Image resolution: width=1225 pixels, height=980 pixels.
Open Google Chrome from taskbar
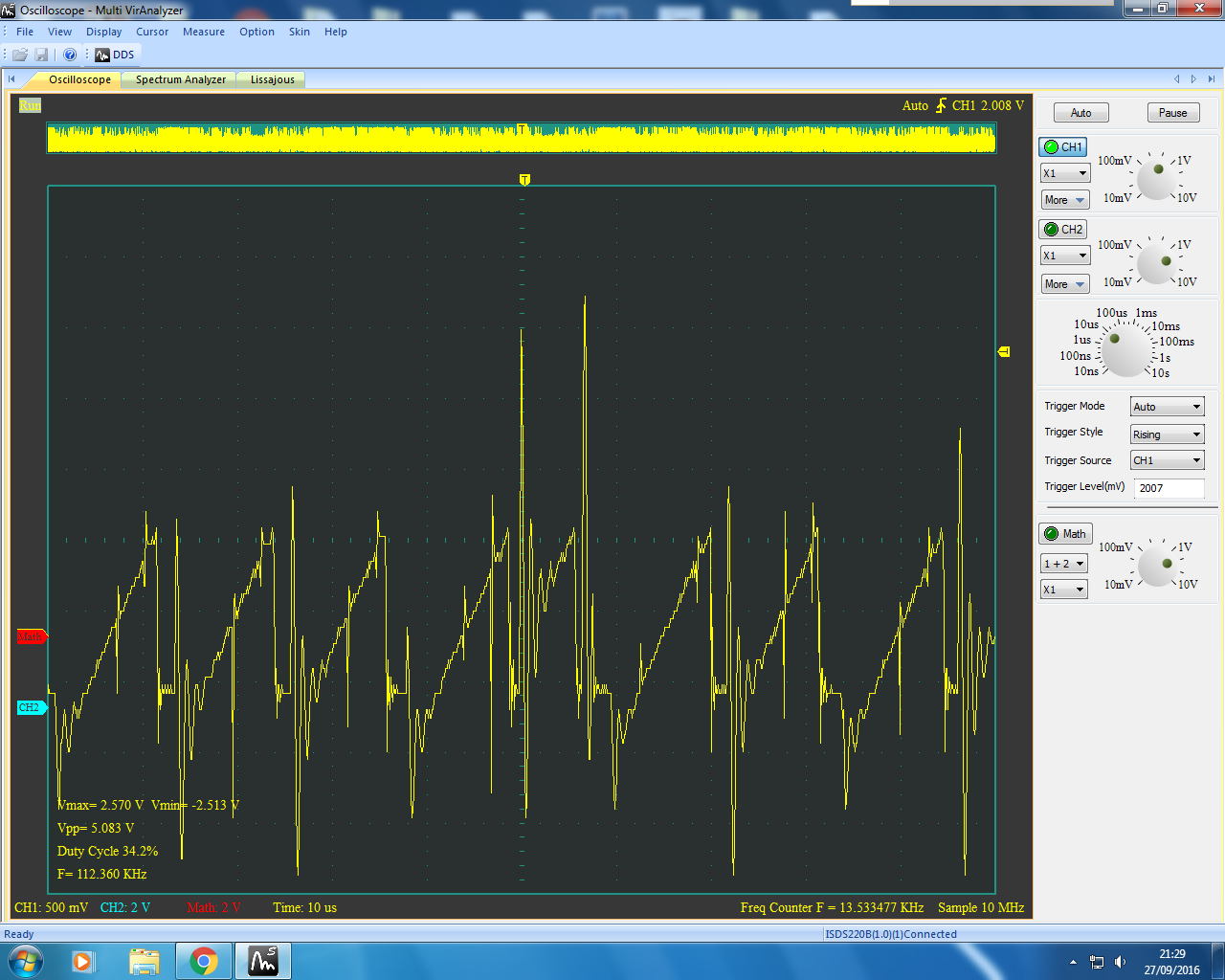204,961
